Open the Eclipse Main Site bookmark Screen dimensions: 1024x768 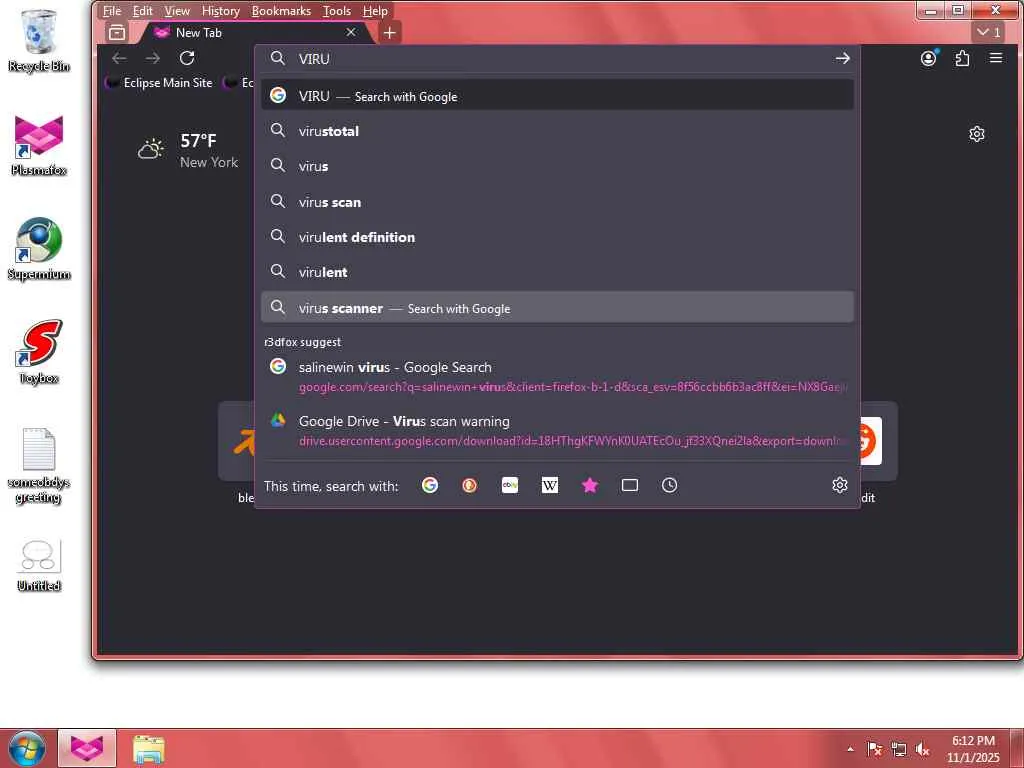click(x=161, y=83)
